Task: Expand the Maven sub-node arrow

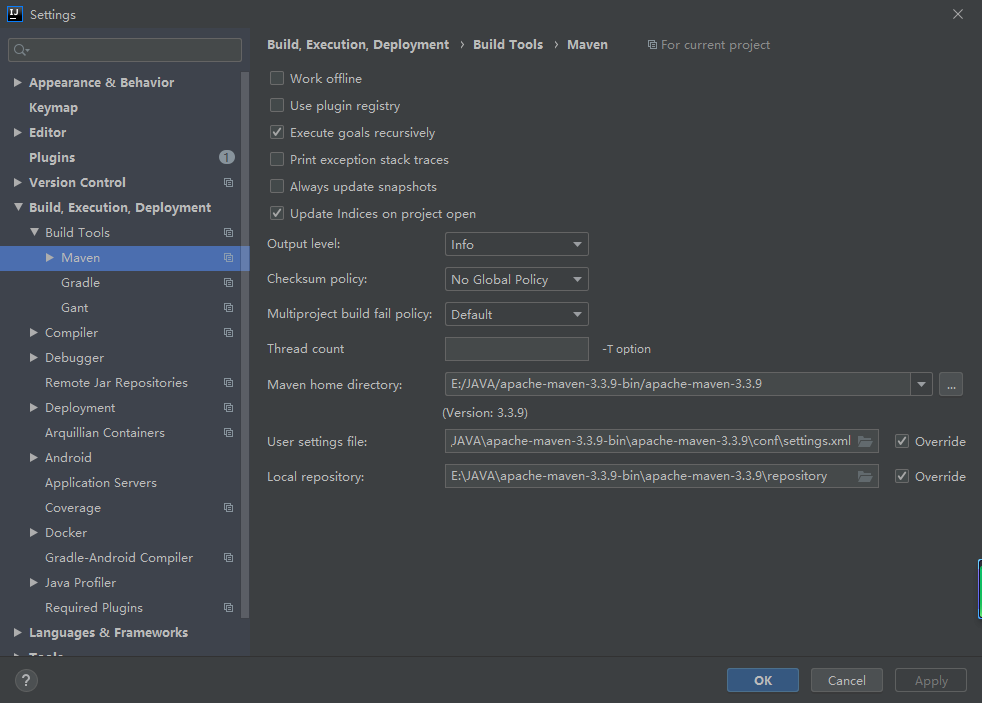Action: point(49,257)
